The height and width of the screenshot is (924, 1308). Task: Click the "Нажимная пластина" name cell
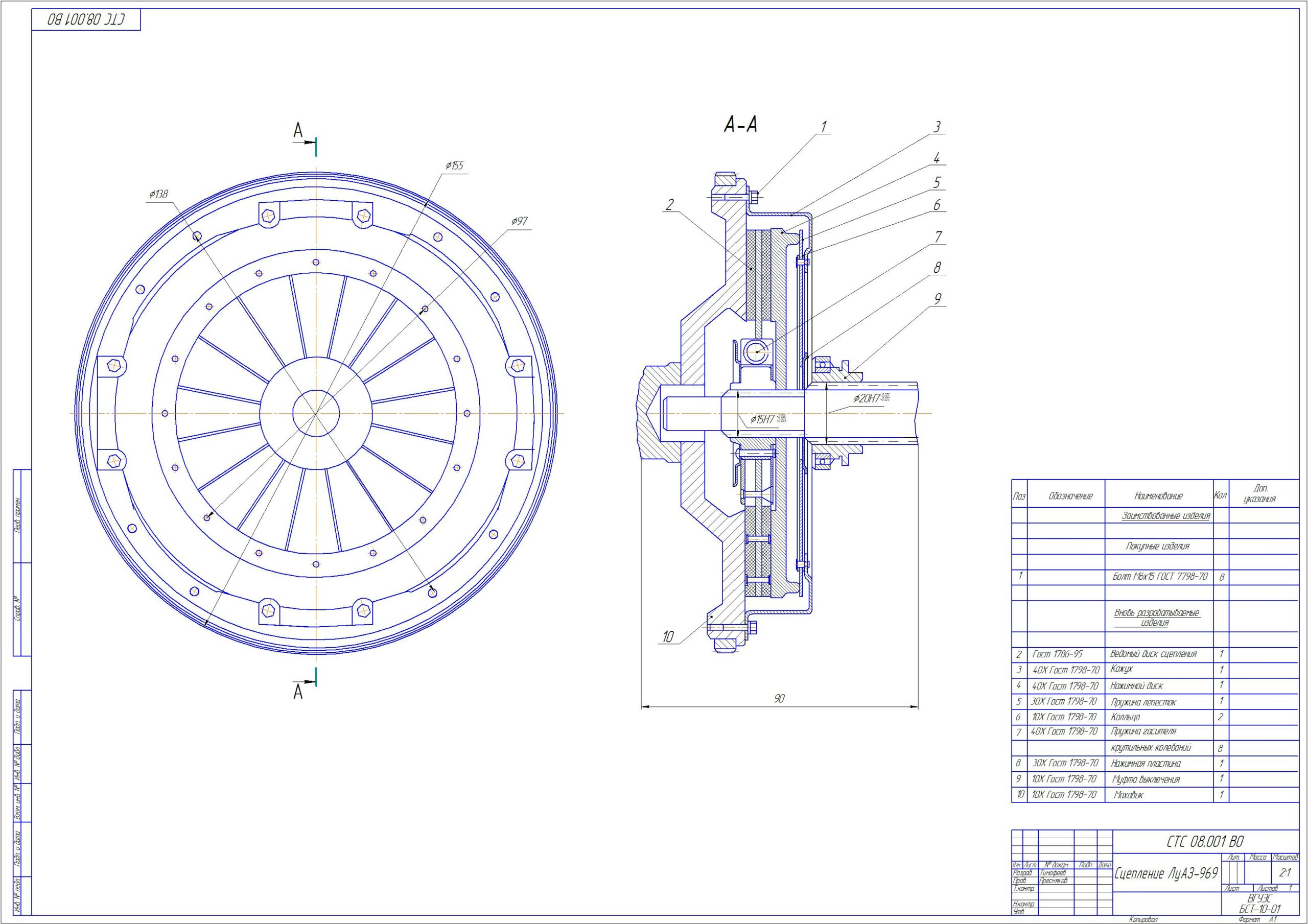[x=1146, y=763]
